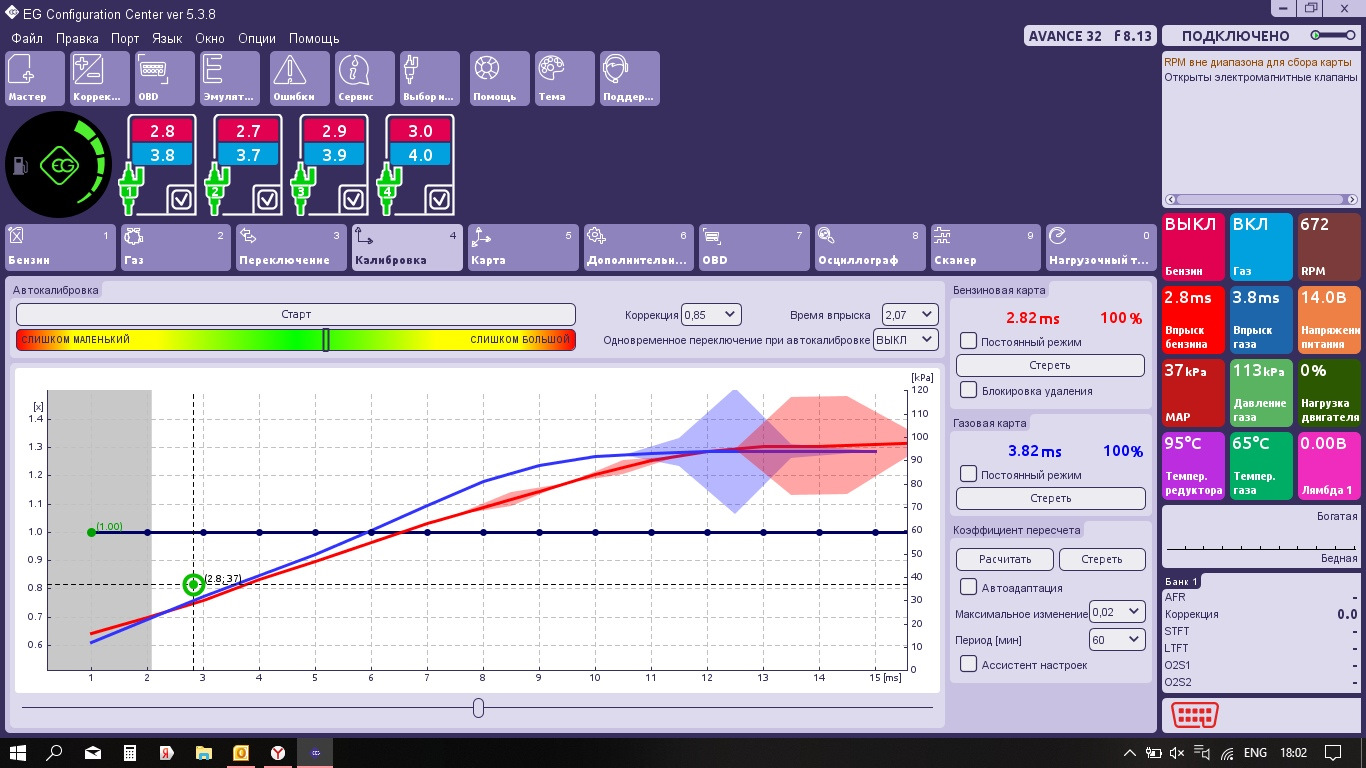Click the ENG language indicator in the tray
The width and height of the screenshot is (1366, 768).
click(1255, 752)
